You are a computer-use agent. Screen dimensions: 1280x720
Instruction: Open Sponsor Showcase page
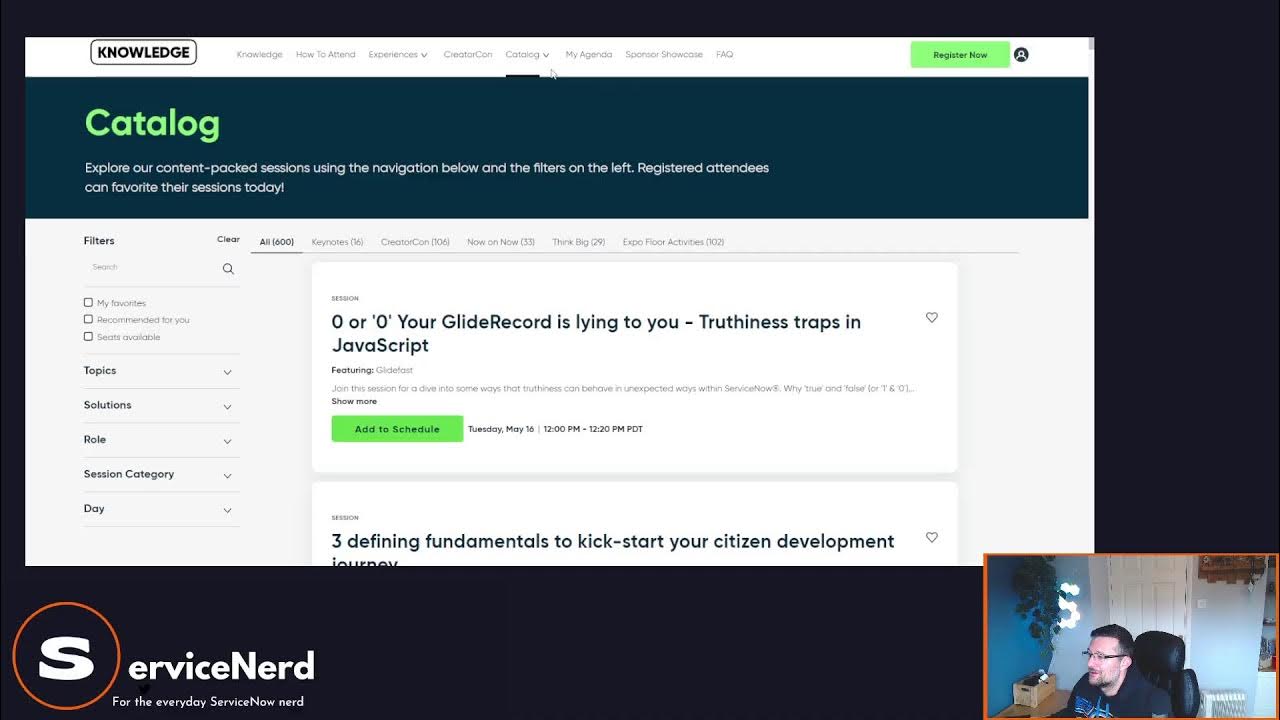(x=664, y=55)
